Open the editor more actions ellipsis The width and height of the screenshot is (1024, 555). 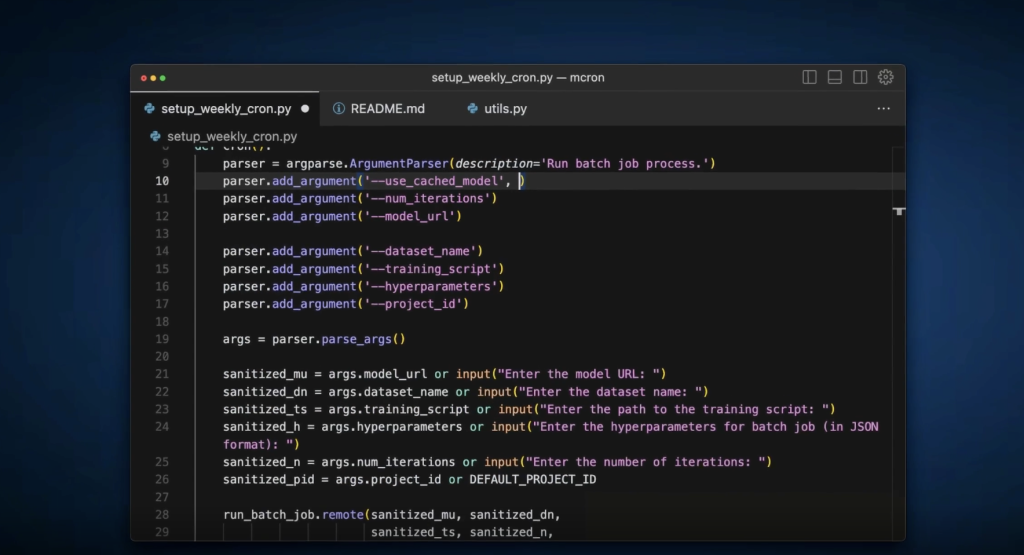pyautogui.click(x=884, y=108)
